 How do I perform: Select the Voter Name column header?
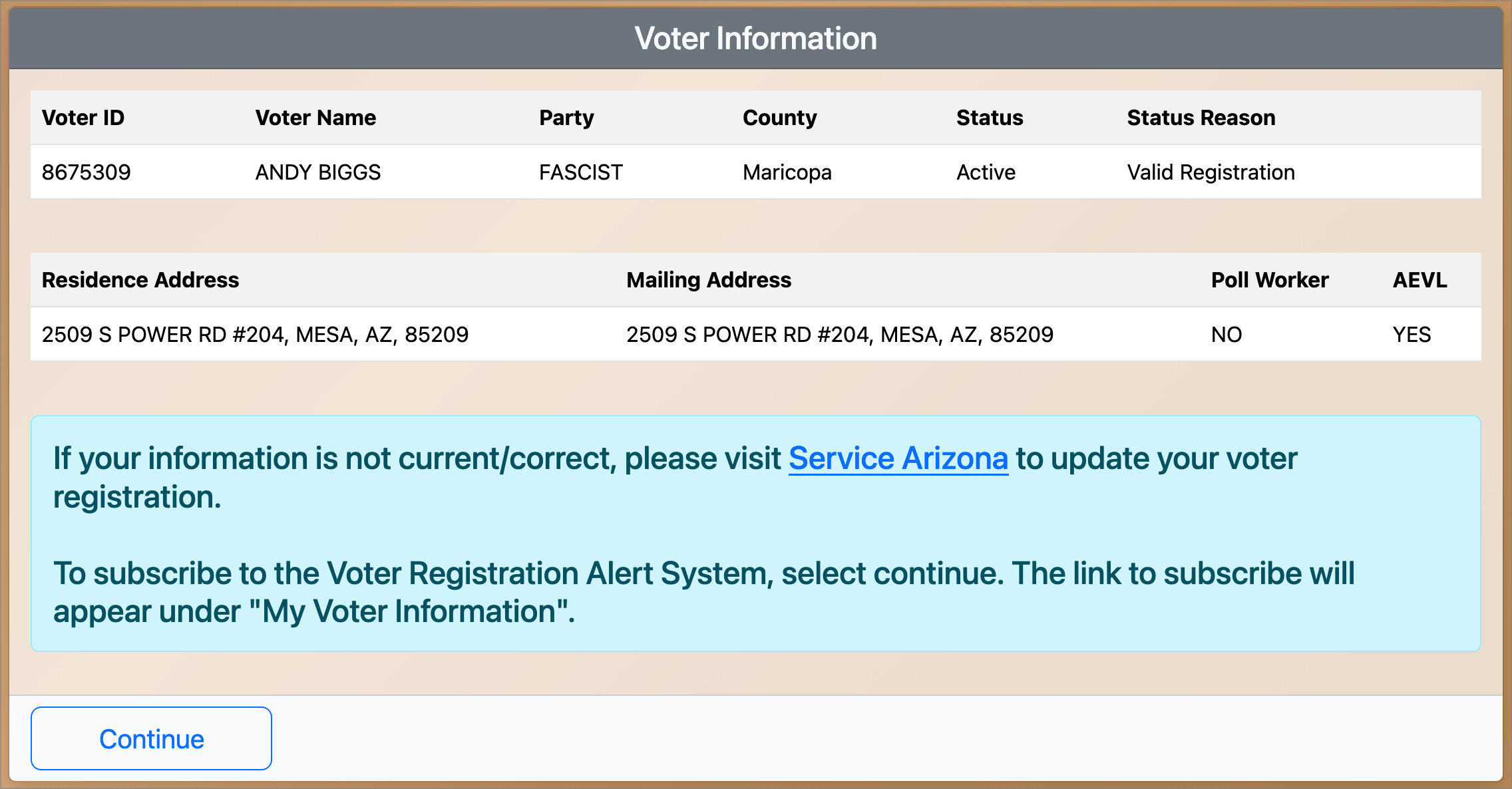[315, 117]
